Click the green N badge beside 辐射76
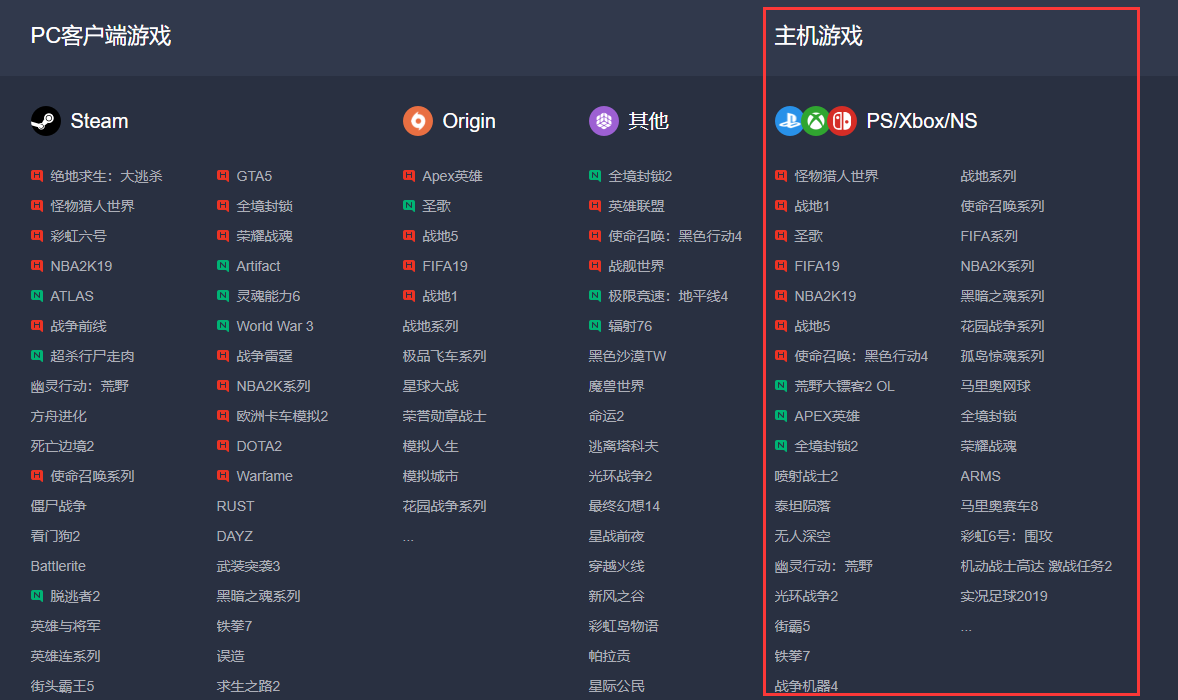The image size is (1178, 700). 595,326
